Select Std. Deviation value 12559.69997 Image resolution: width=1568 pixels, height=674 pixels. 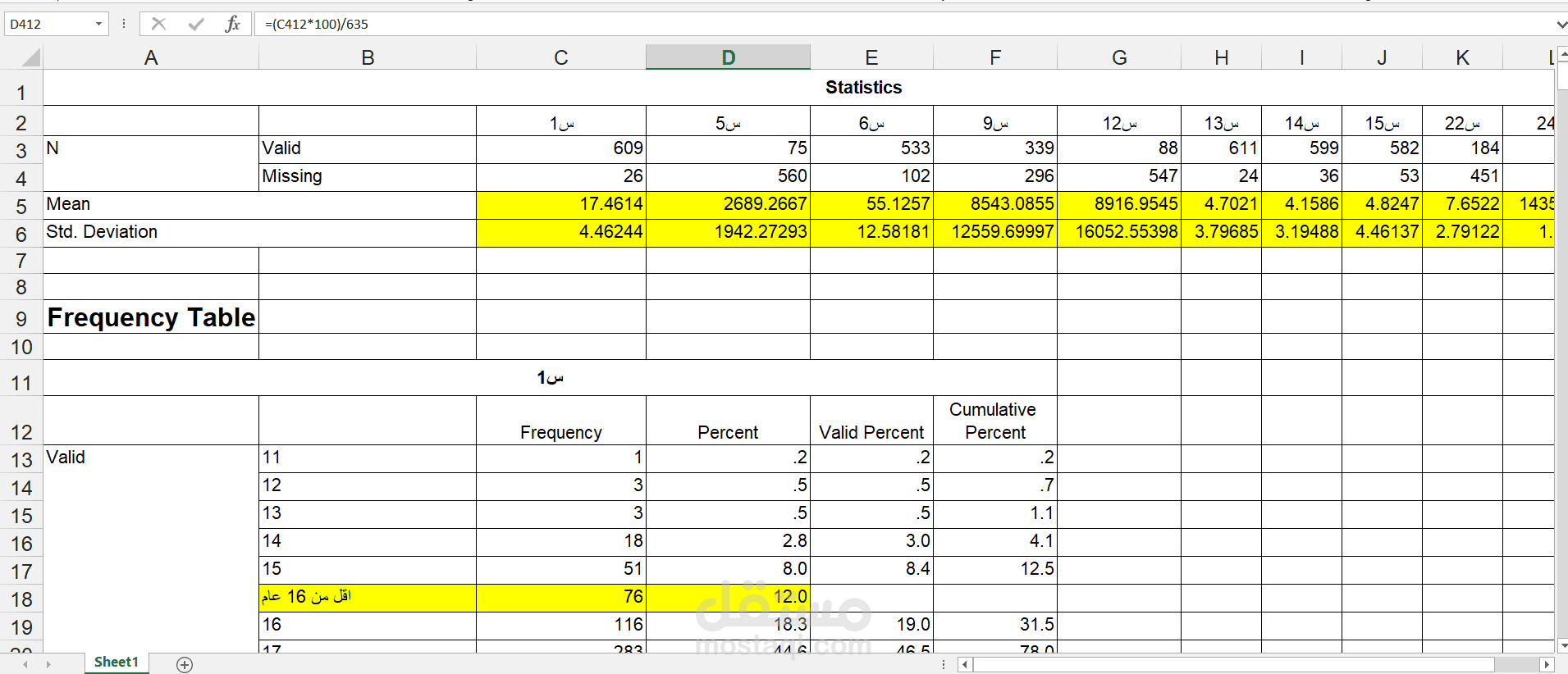995,233
